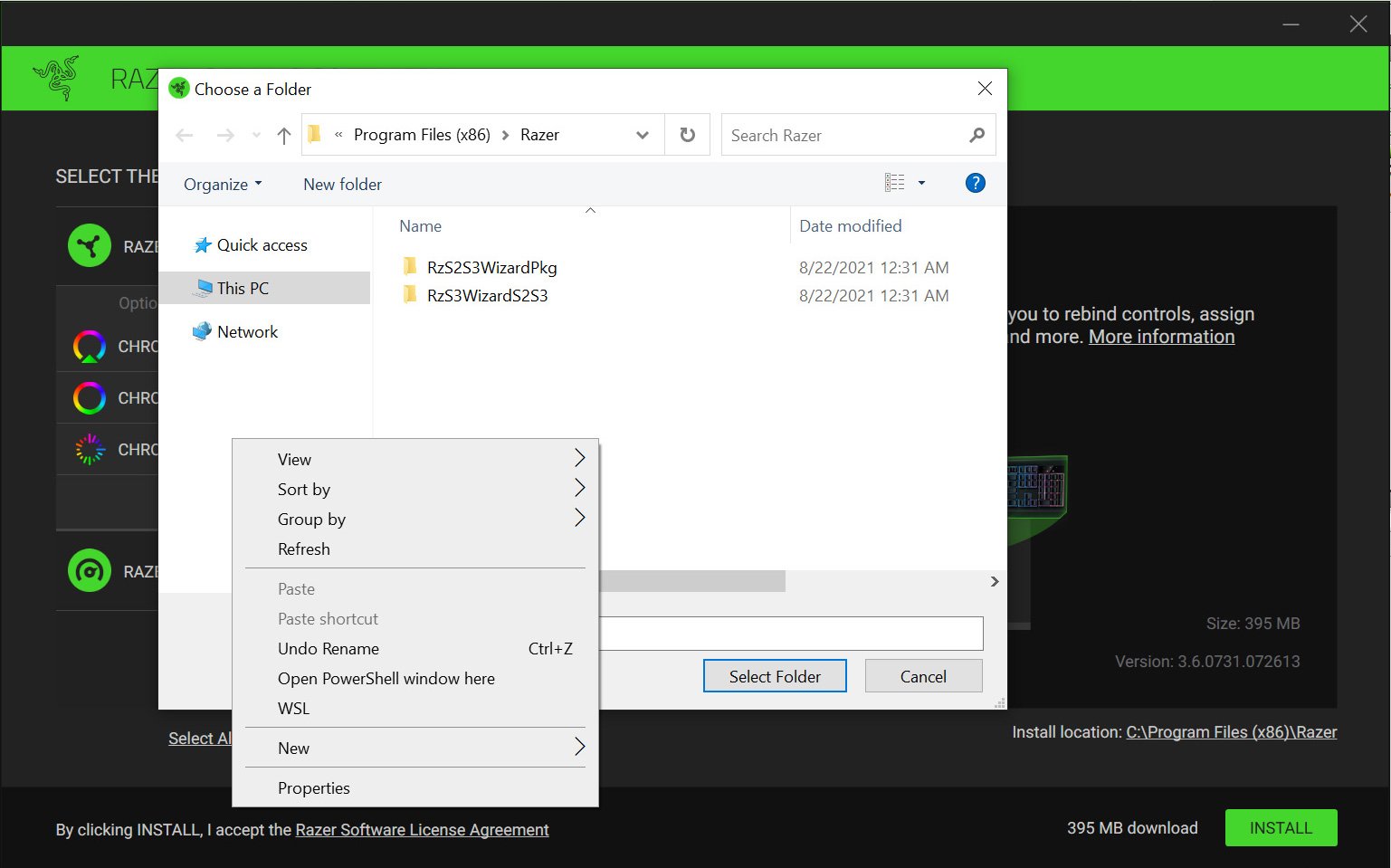Screen dimensions: 1391x868
Task: Click the horizontal scrollbar in file list
Action: click(692, 581)
